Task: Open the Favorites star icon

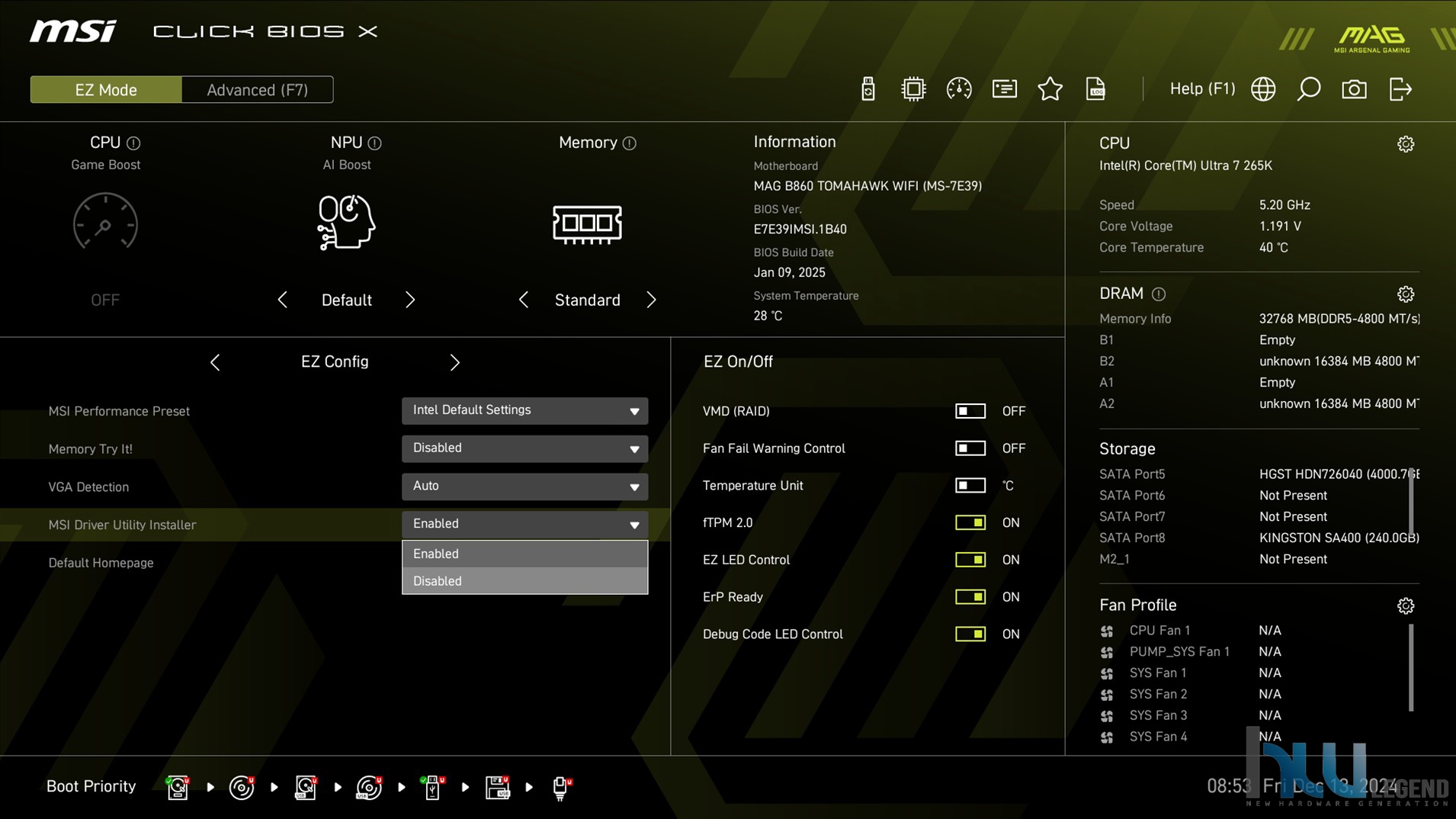Action: click(x=1050, y=89)
